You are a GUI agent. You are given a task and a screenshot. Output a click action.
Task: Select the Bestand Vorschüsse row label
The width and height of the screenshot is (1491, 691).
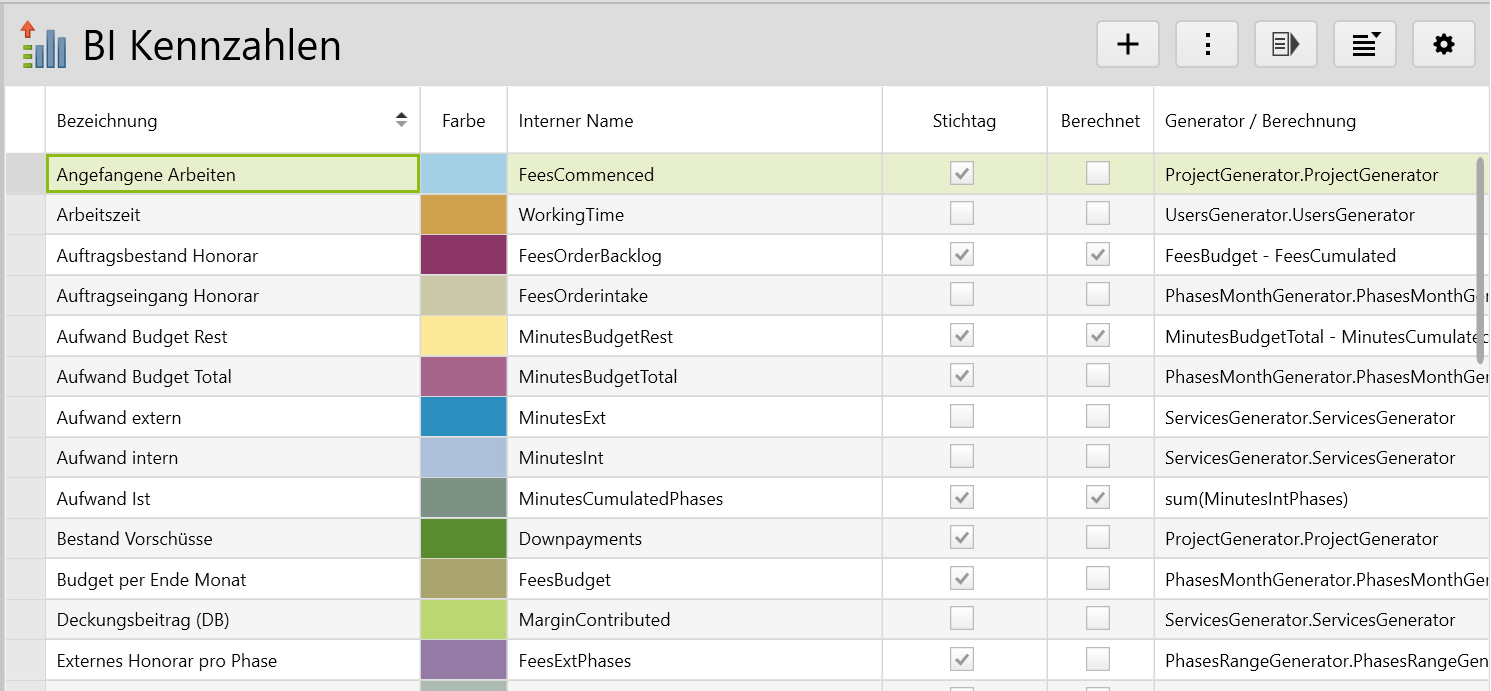click(134, 539)
